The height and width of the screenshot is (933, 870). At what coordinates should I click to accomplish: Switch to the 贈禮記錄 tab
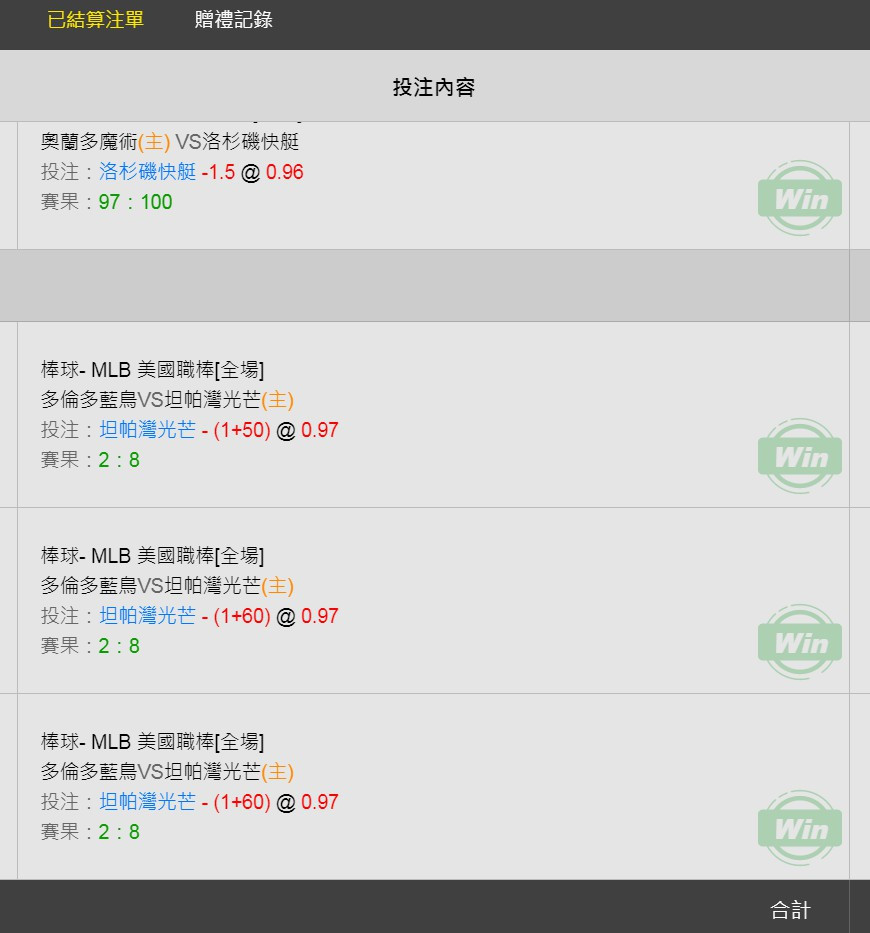click(233, 20)
